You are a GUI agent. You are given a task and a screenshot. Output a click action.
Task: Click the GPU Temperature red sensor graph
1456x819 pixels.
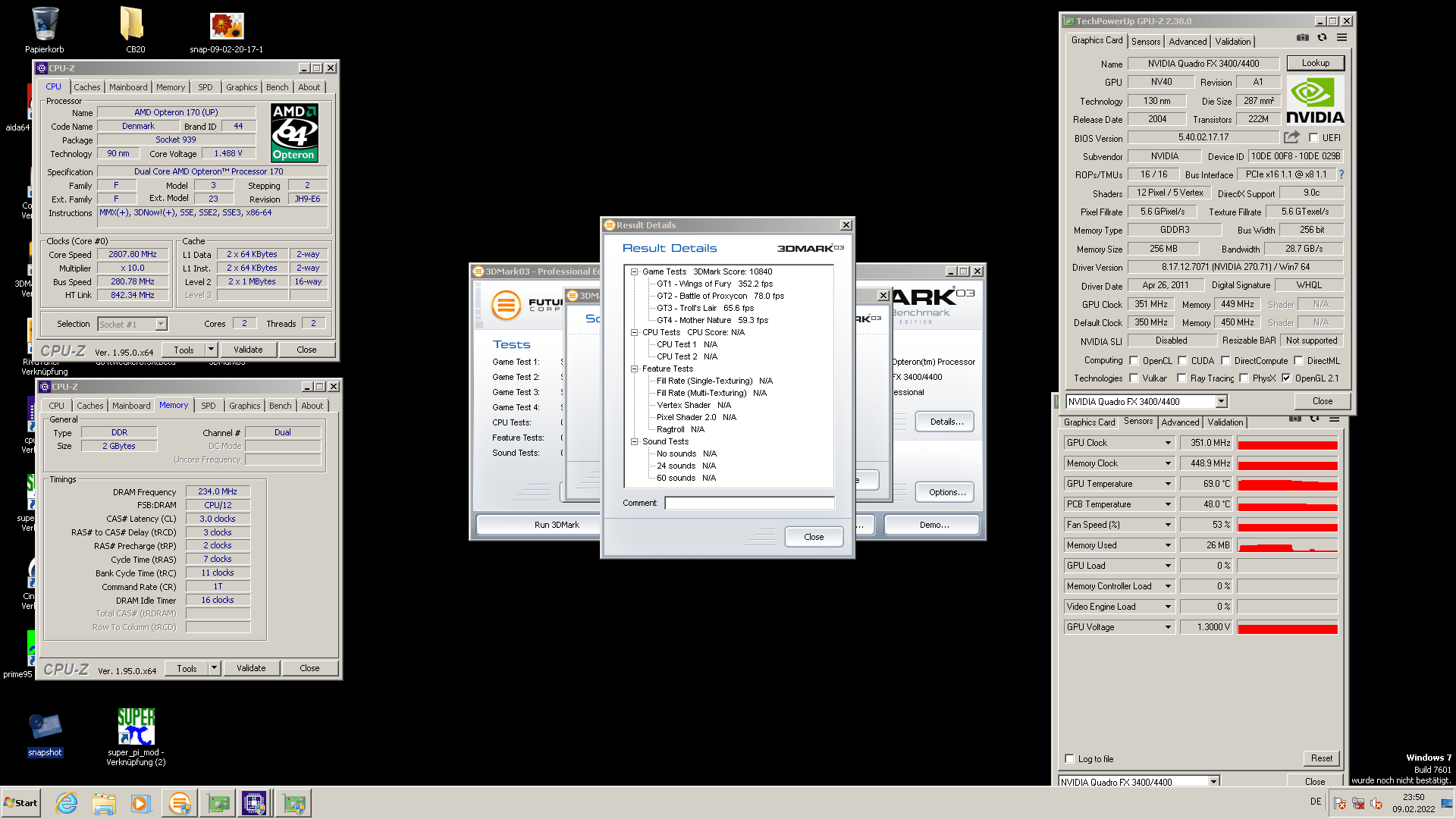point(1287,484)
